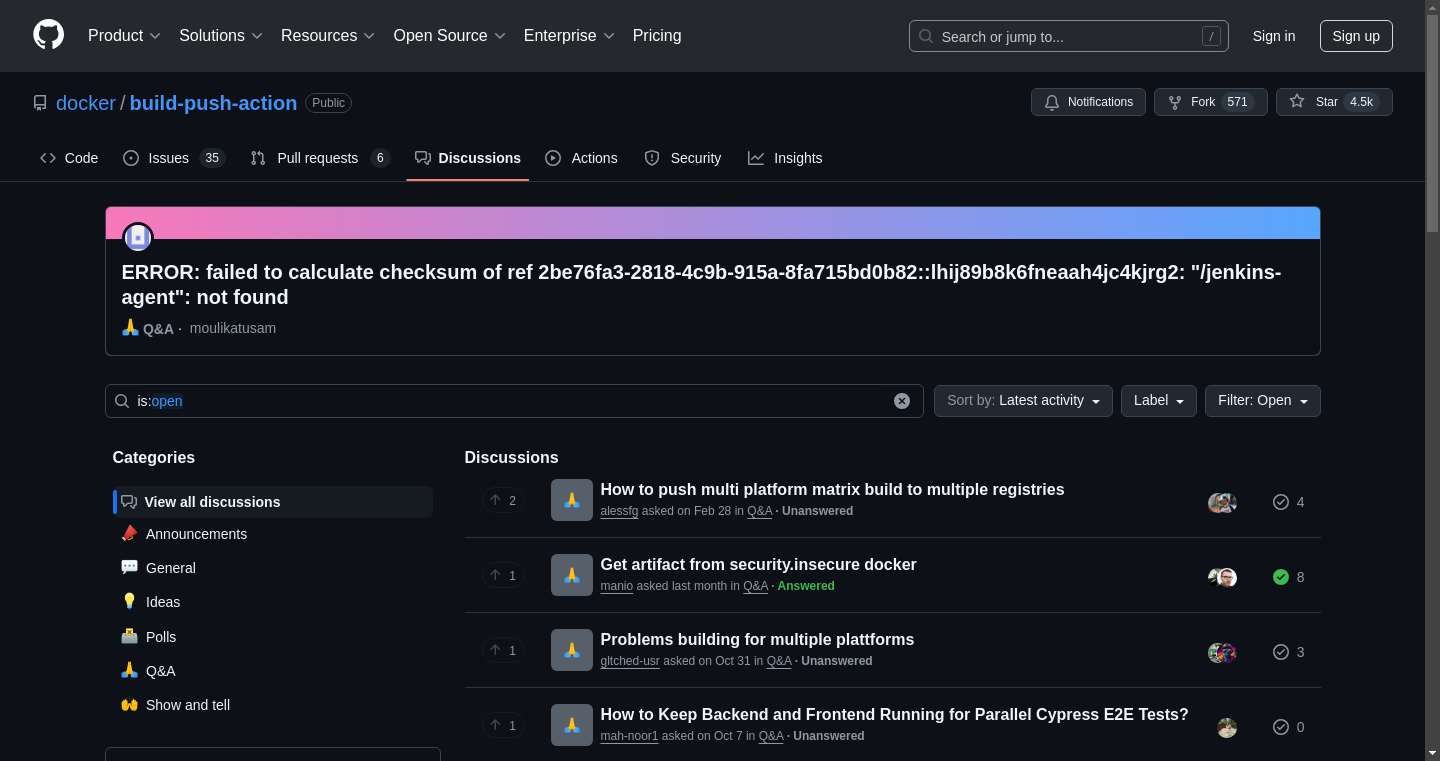The width and height of the screenshot is (1440, 761).
Task: Select the Polls category
Action: pos(273,637)
